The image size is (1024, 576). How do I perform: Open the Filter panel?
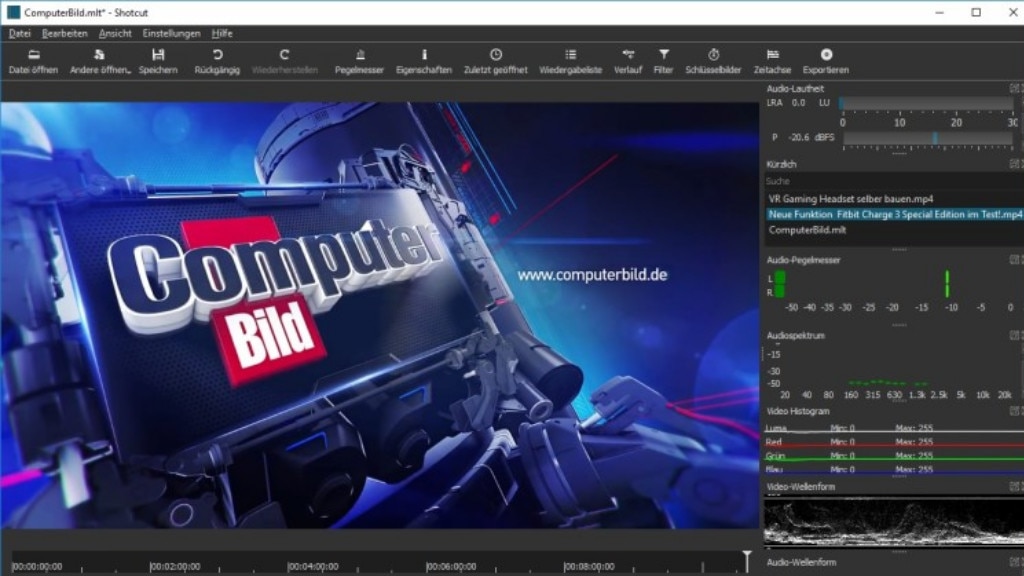(x=664, y=61)
